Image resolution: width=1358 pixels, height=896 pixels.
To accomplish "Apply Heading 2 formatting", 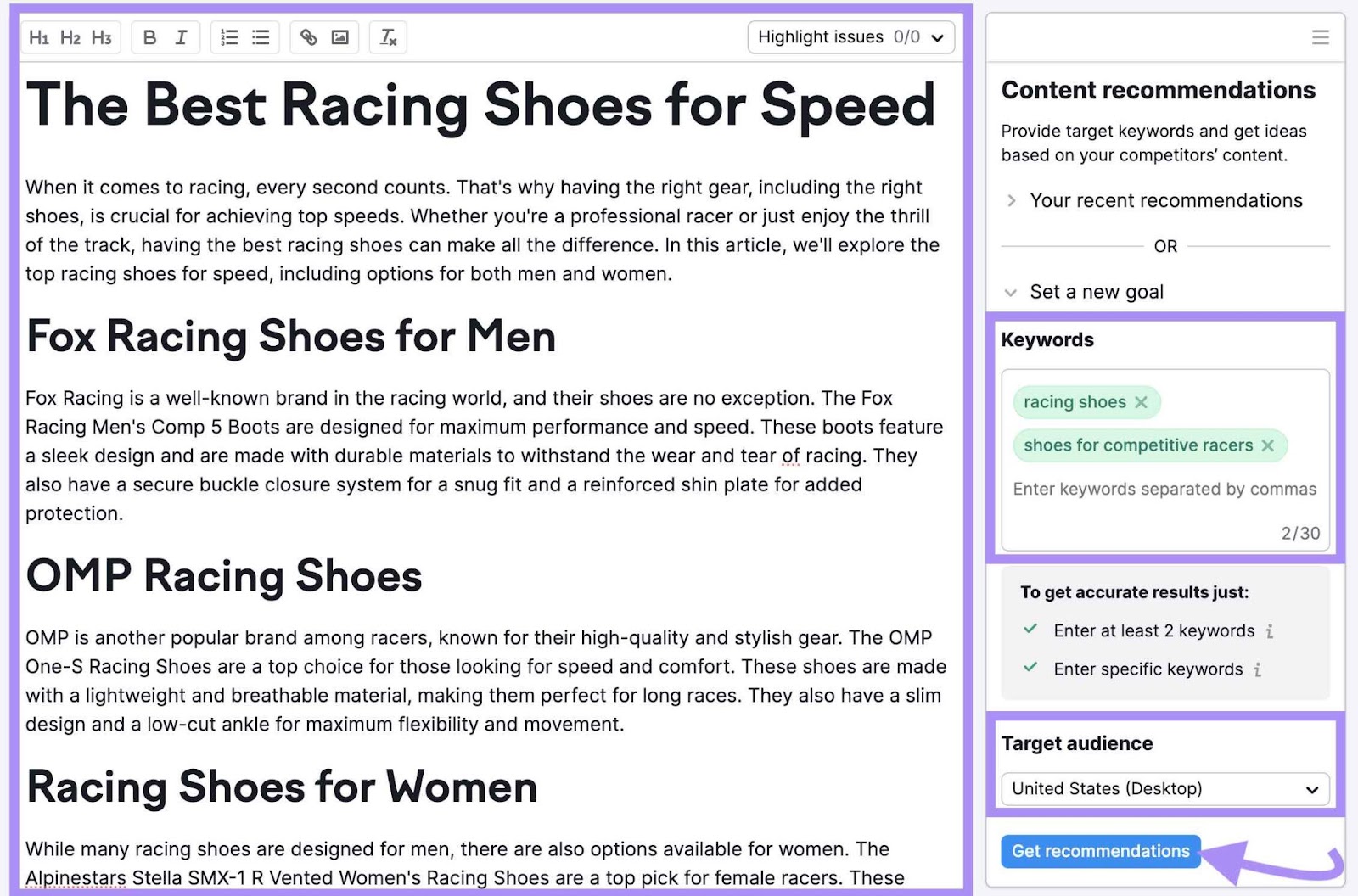I will pos(70,36).
